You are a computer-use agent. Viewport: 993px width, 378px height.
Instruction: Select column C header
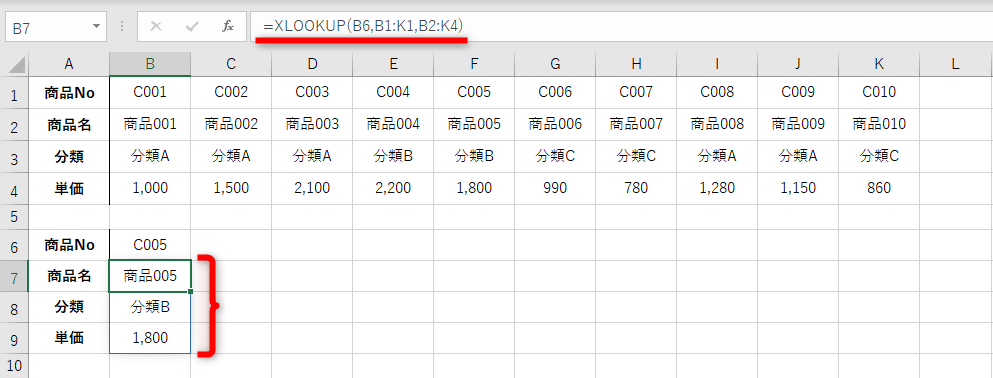[x=231, y=64]
